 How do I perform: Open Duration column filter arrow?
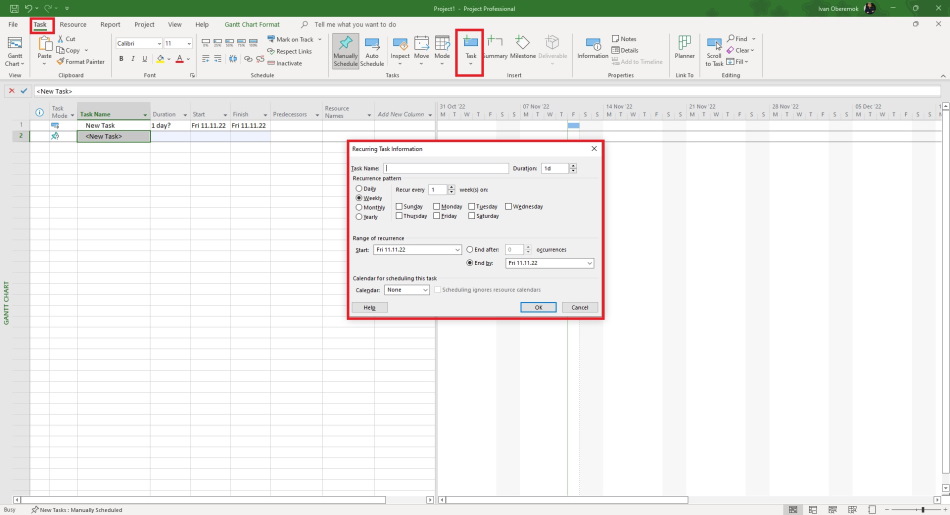(x=185, y=115)
